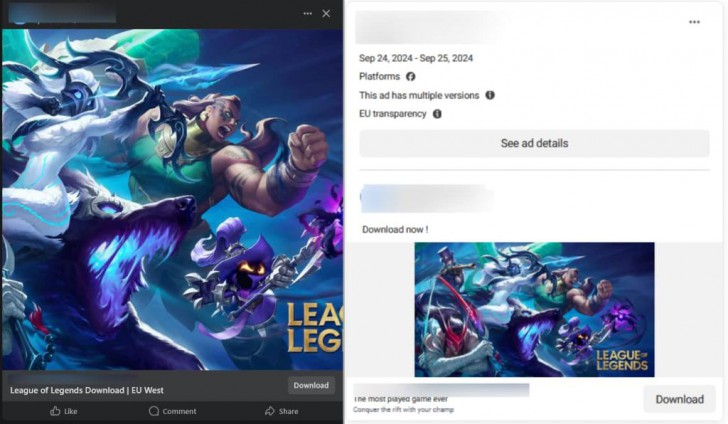Click the 'The most played game ever' headline
The height and width of the screenshot is (424, 728).
coord(401,399)
